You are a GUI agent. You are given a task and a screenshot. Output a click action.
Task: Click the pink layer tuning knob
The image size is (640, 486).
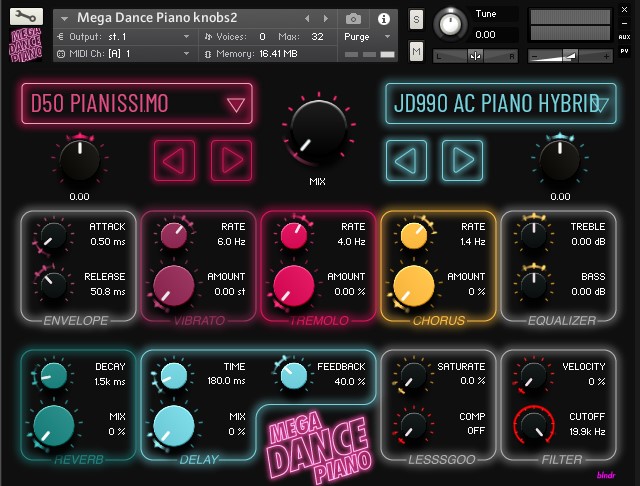(80, 161)
